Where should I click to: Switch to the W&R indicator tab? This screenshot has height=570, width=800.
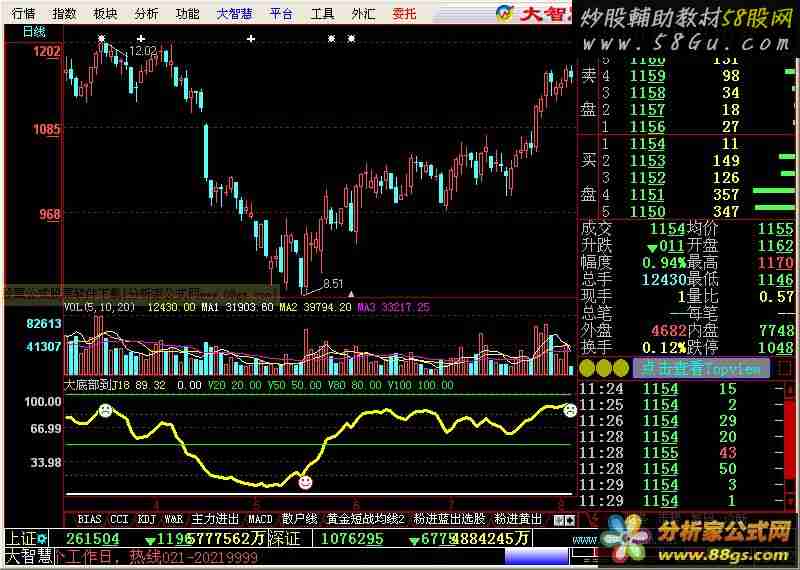pyautogui.click(x=173, y=519)
